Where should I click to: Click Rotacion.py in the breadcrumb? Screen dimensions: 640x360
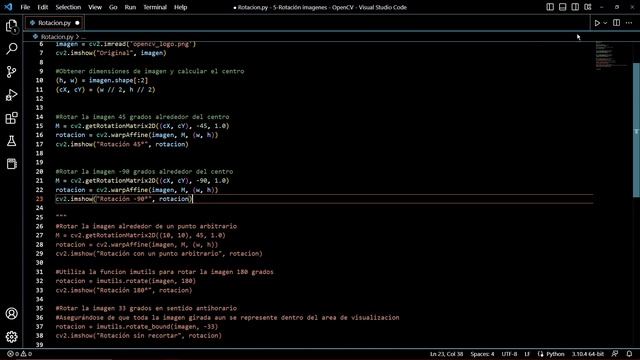[x=57, y=37]
